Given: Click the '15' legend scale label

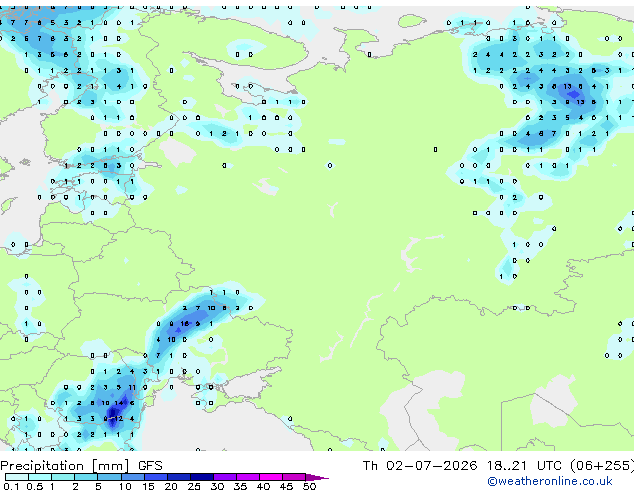Looking at the screenshot, I should pos(148,486).
